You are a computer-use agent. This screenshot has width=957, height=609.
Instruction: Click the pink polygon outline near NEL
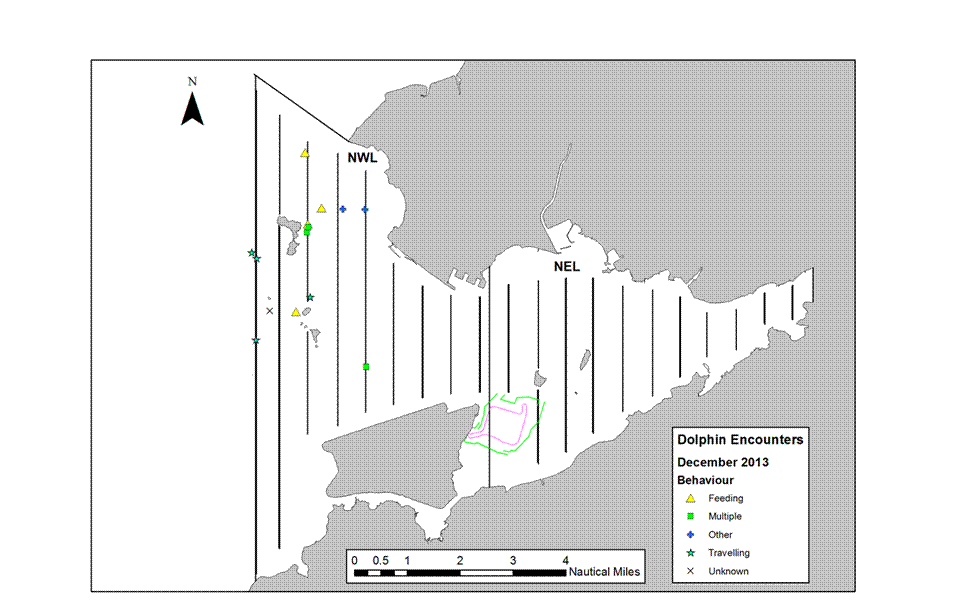point(496,424)
